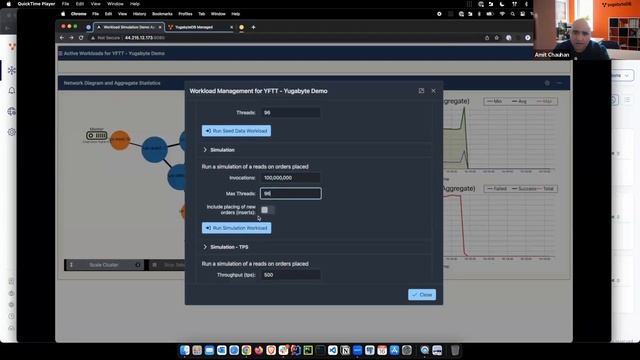Screen dimensions: 640x360
Task: Click the browser back arrow
Action: 62,38
